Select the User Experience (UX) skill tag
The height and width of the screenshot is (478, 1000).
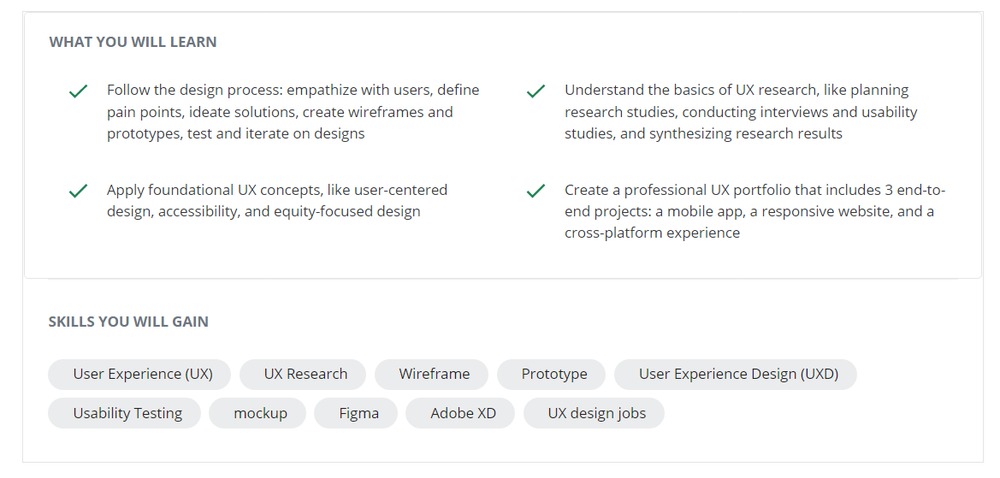coord(139,374)
